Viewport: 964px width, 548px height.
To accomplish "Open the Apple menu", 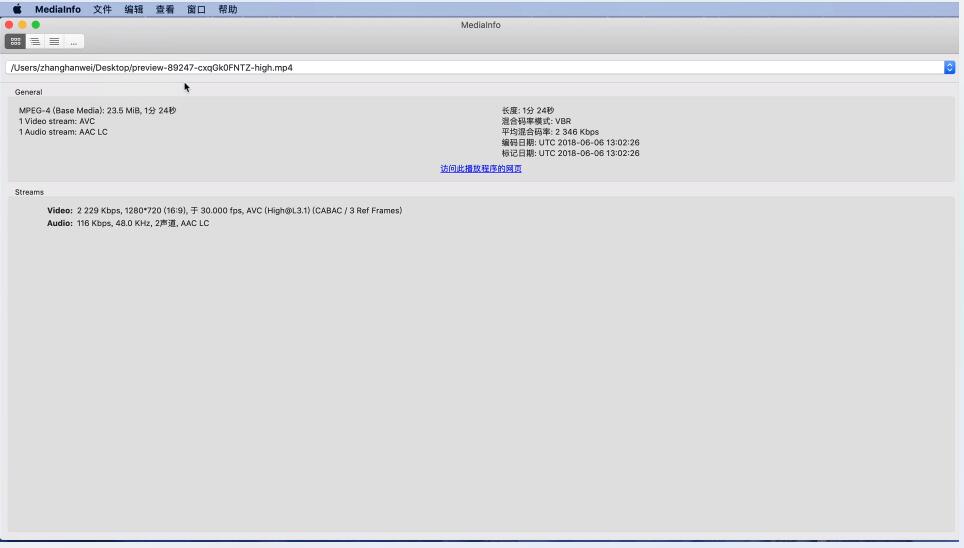I will [17, 9].
